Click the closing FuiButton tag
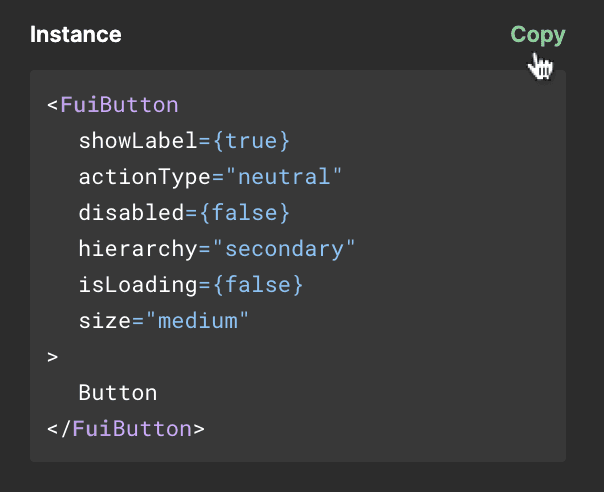 (125, 429)
